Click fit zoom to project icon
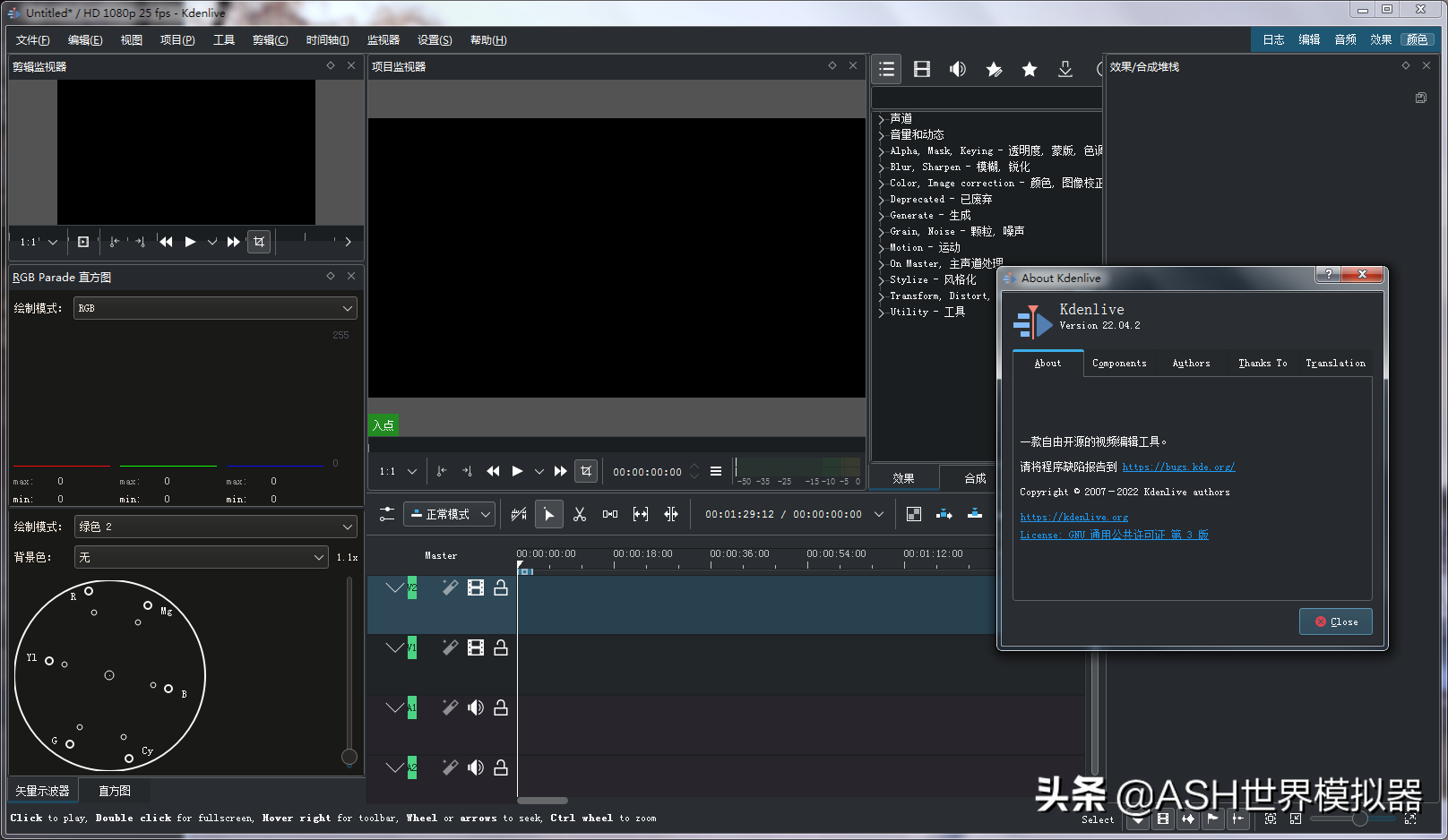1448x840 pixels. click(1271, 819)
